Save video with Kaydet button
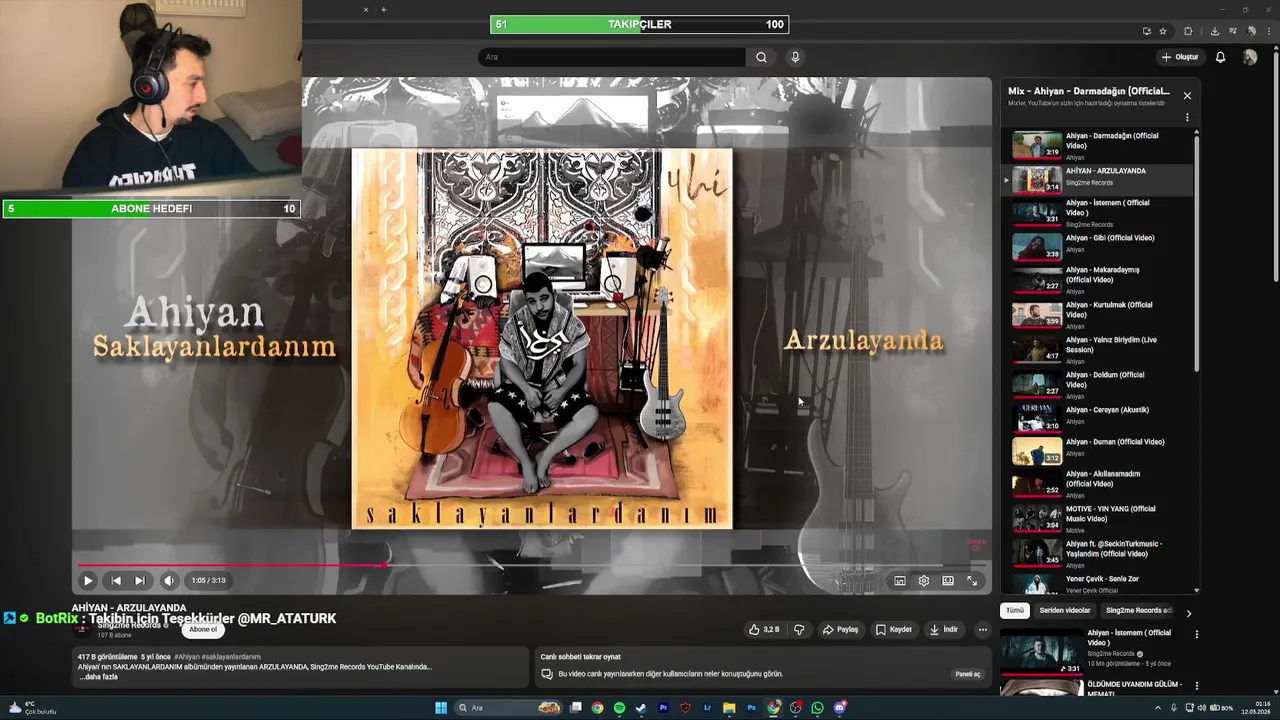The height and width of the screenshot is (720, 1280). 894,630
